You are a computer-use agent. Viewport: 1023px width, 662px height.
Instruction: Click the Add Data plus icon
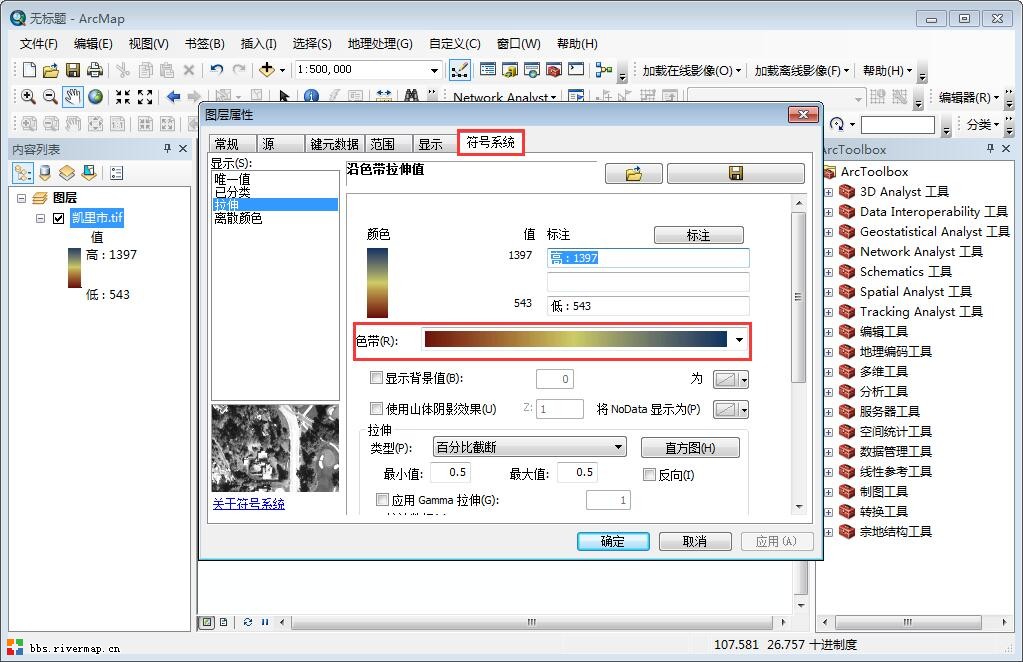267,70
